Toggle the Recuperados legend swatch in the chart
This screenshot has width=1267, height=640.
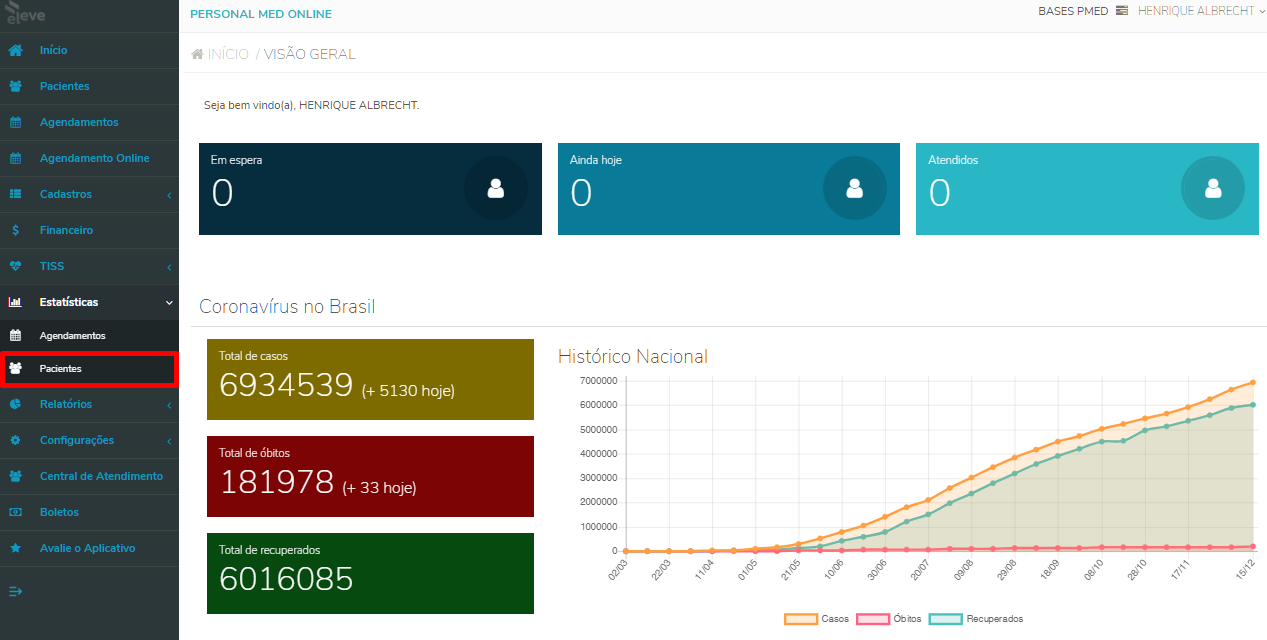(x=946, y=619)
